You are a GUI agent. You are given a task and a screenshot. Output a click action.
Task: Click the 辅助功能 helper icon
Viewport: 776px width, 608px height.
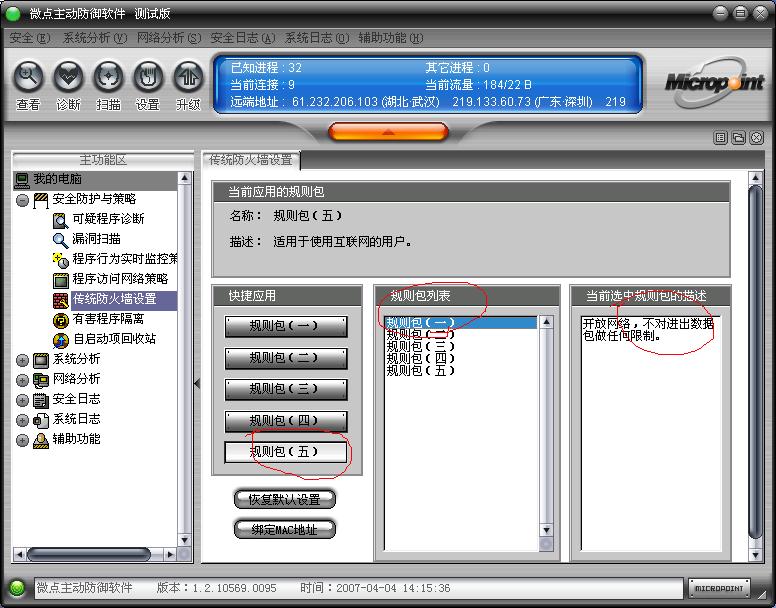tap(41, 440)
